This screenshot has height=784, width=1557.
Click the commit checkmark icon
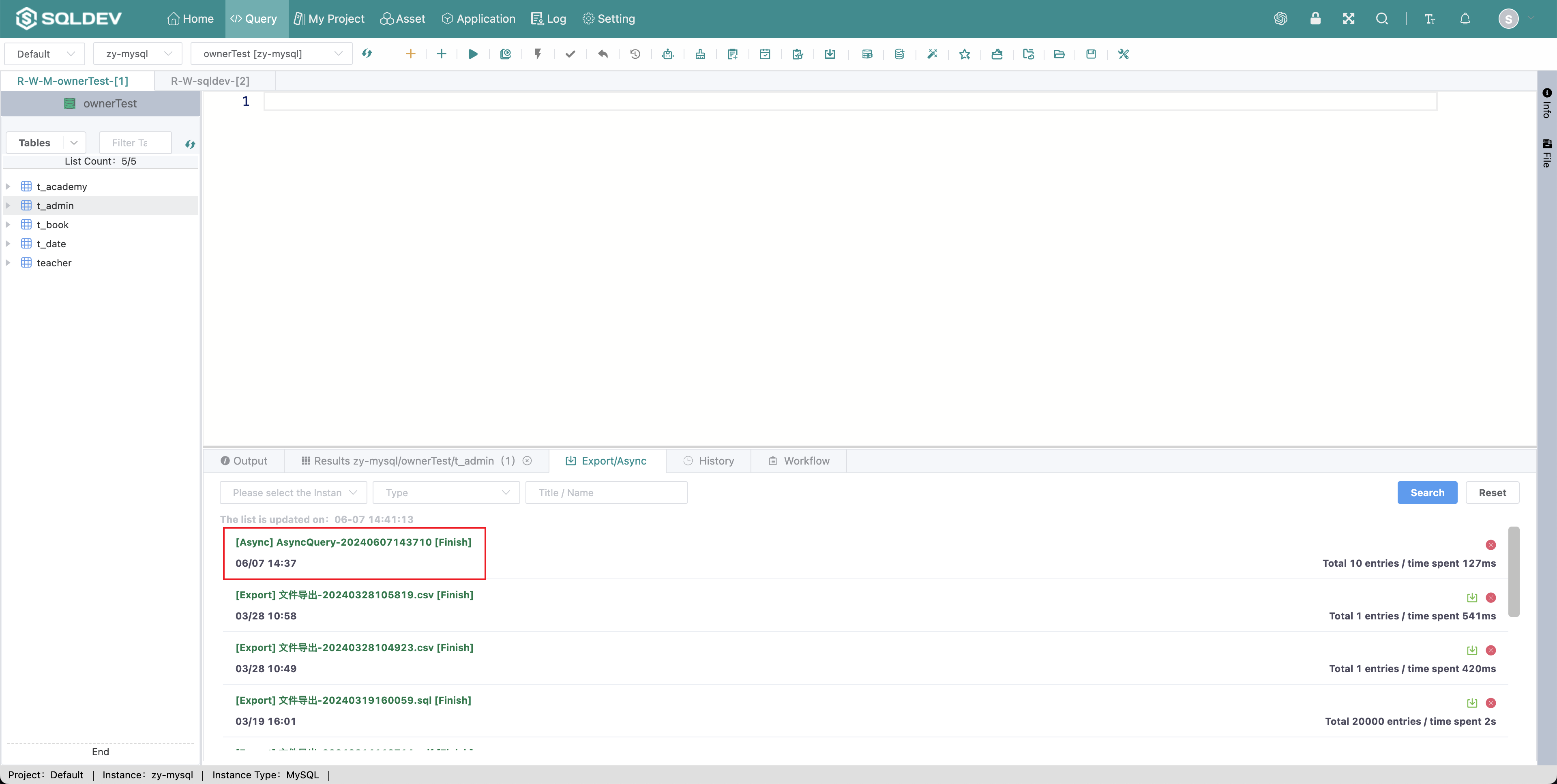(x=570, y=54)
